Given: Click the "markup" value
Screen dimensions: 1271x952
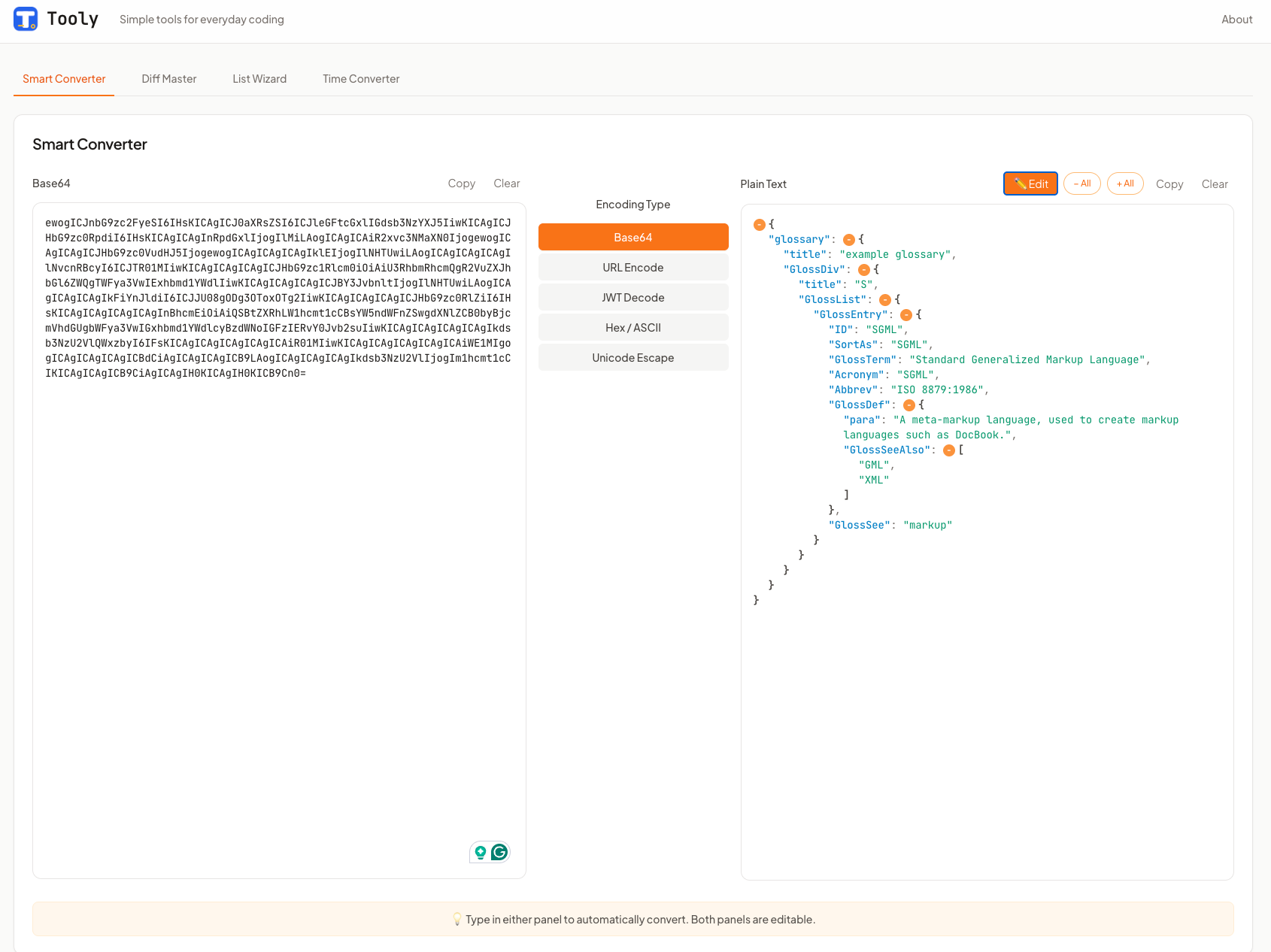Looking at the screenshot, I should (x=927, y=525).
